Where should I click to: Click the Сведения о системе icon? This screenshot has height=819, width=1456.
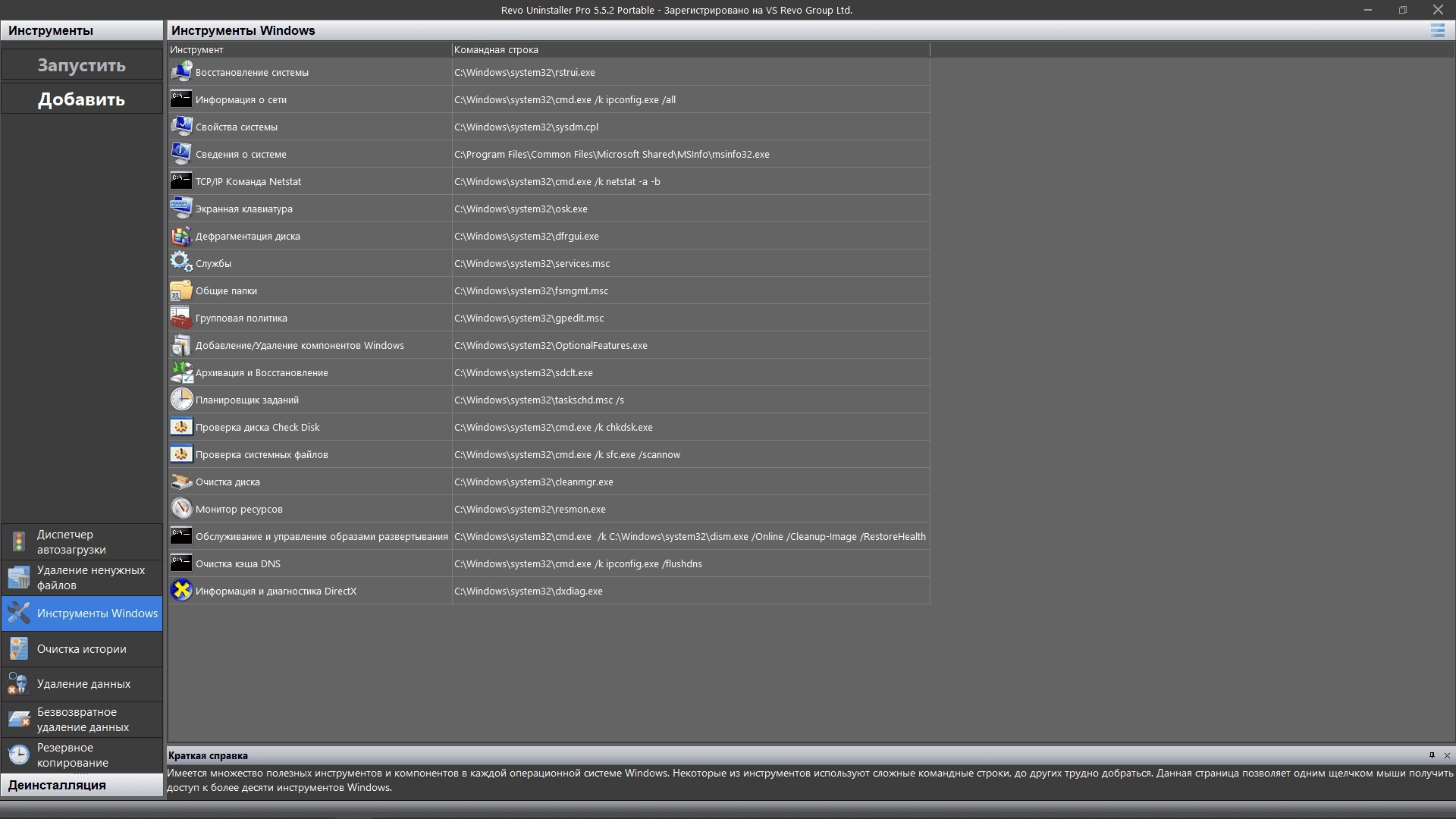tap(181, 154)
